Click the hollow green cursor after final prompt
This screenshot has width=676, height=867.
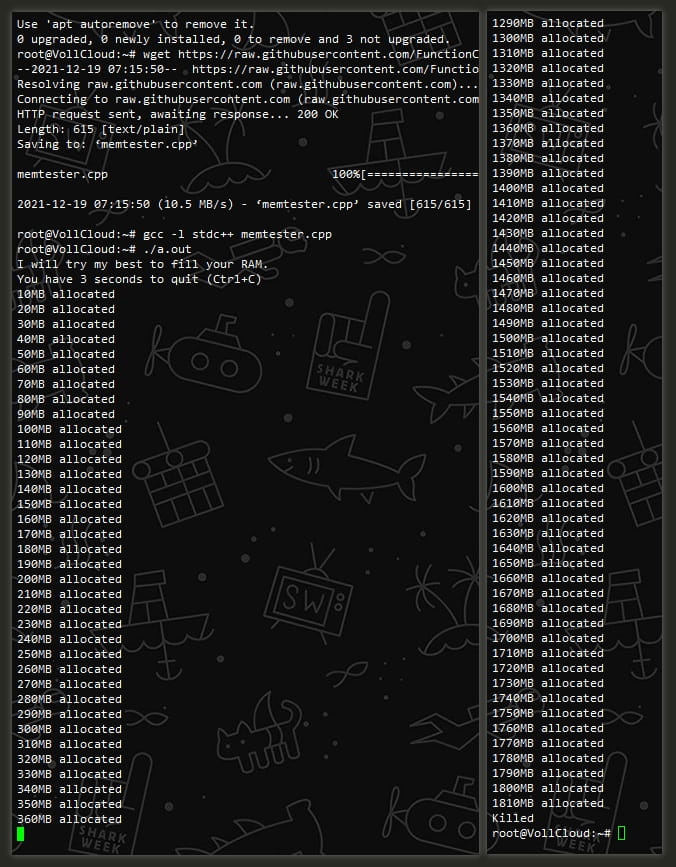pyautogui.click(x=621, y=833)
